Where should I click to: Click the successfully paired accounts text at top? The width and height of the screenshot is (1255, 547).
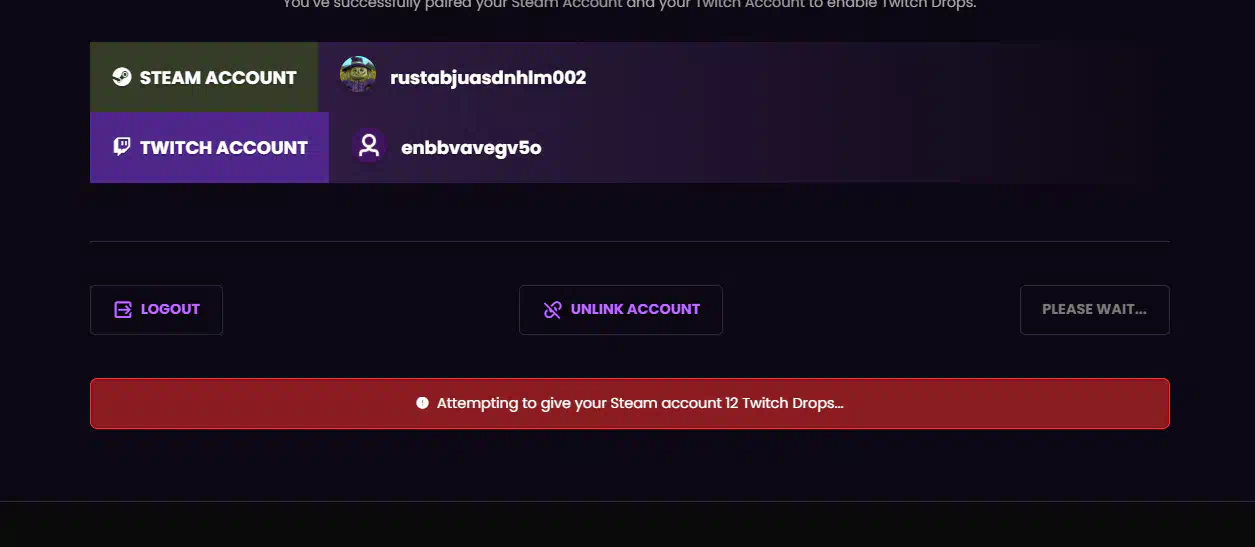coord(629,4)
